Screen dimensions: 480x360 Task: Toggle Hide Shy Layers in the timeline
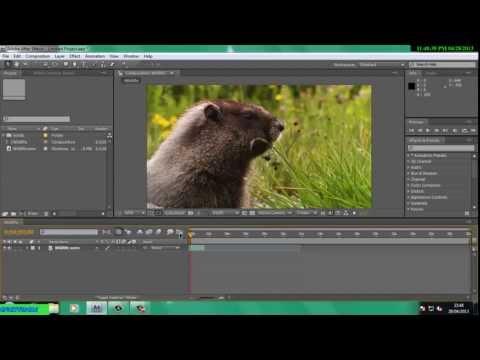pyautogui.click(x=140, y=232)
